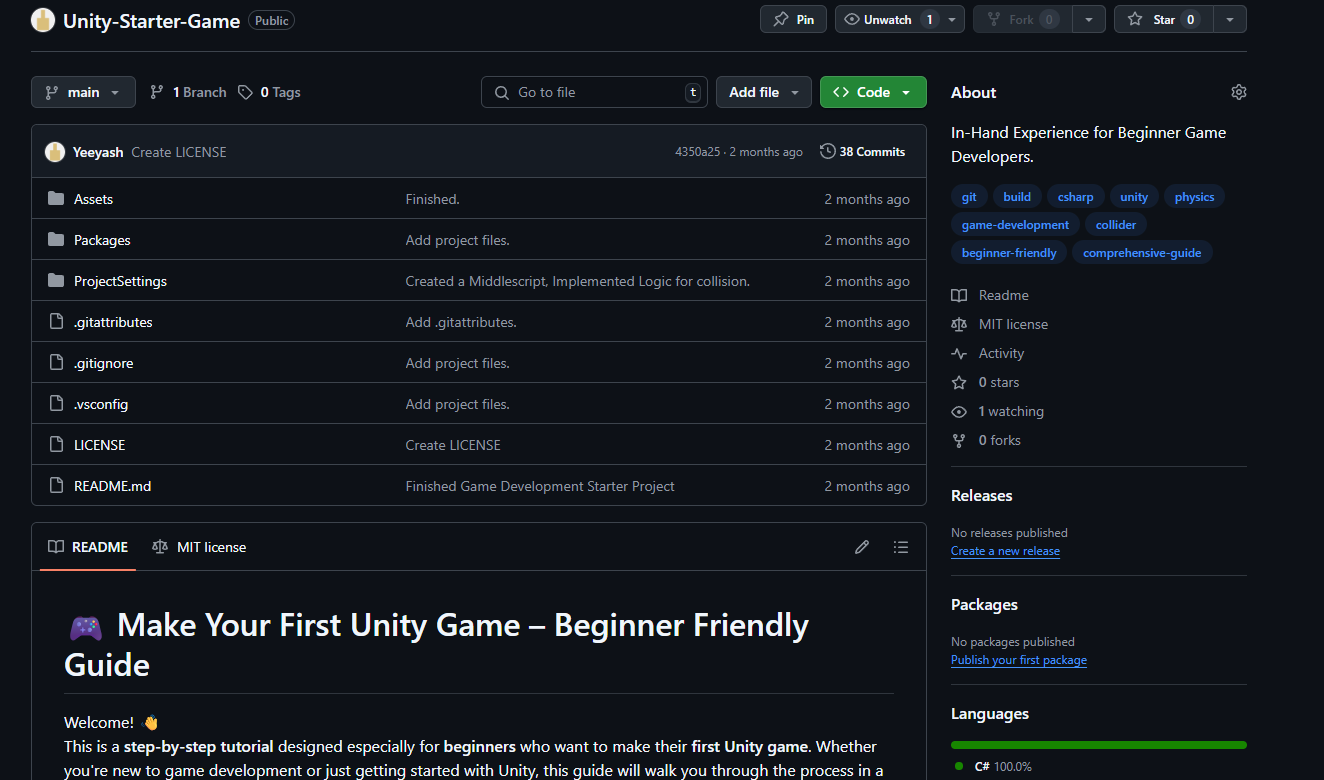Open the main branch selector dropdown
Viewport: 1324px width, 780px height.
[x=83, y=92]
